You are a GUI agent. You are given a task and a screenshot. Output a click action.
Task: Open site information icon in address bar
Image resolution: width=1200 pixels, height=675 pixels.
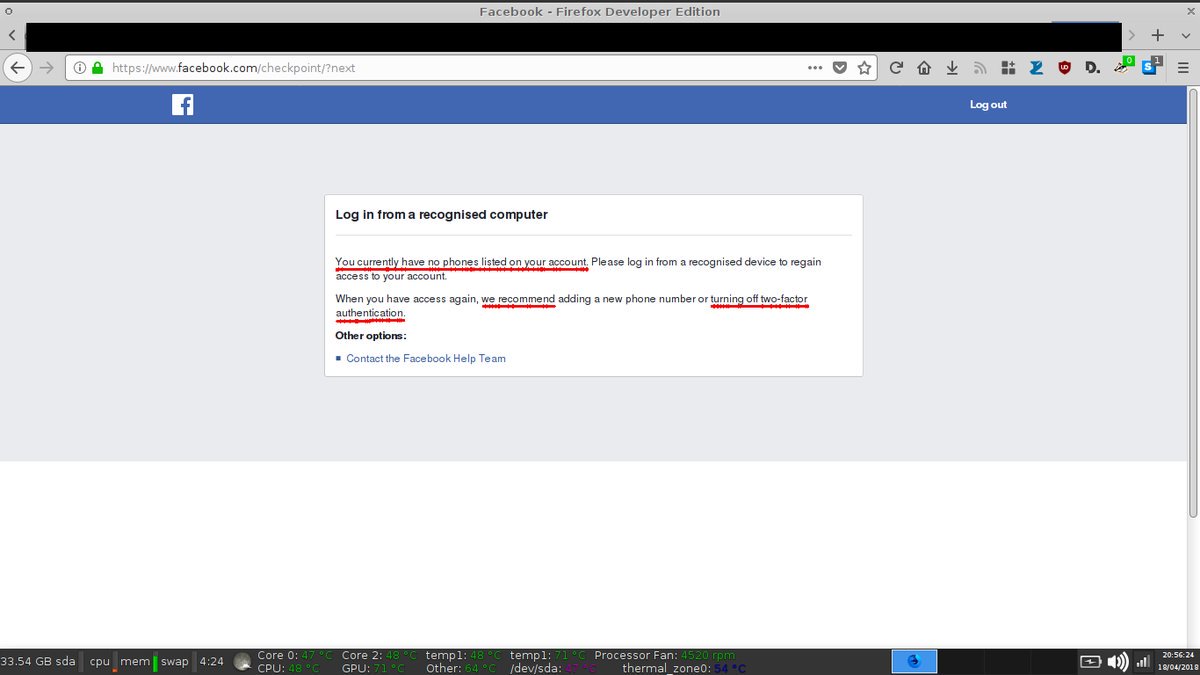coord(80,68)
